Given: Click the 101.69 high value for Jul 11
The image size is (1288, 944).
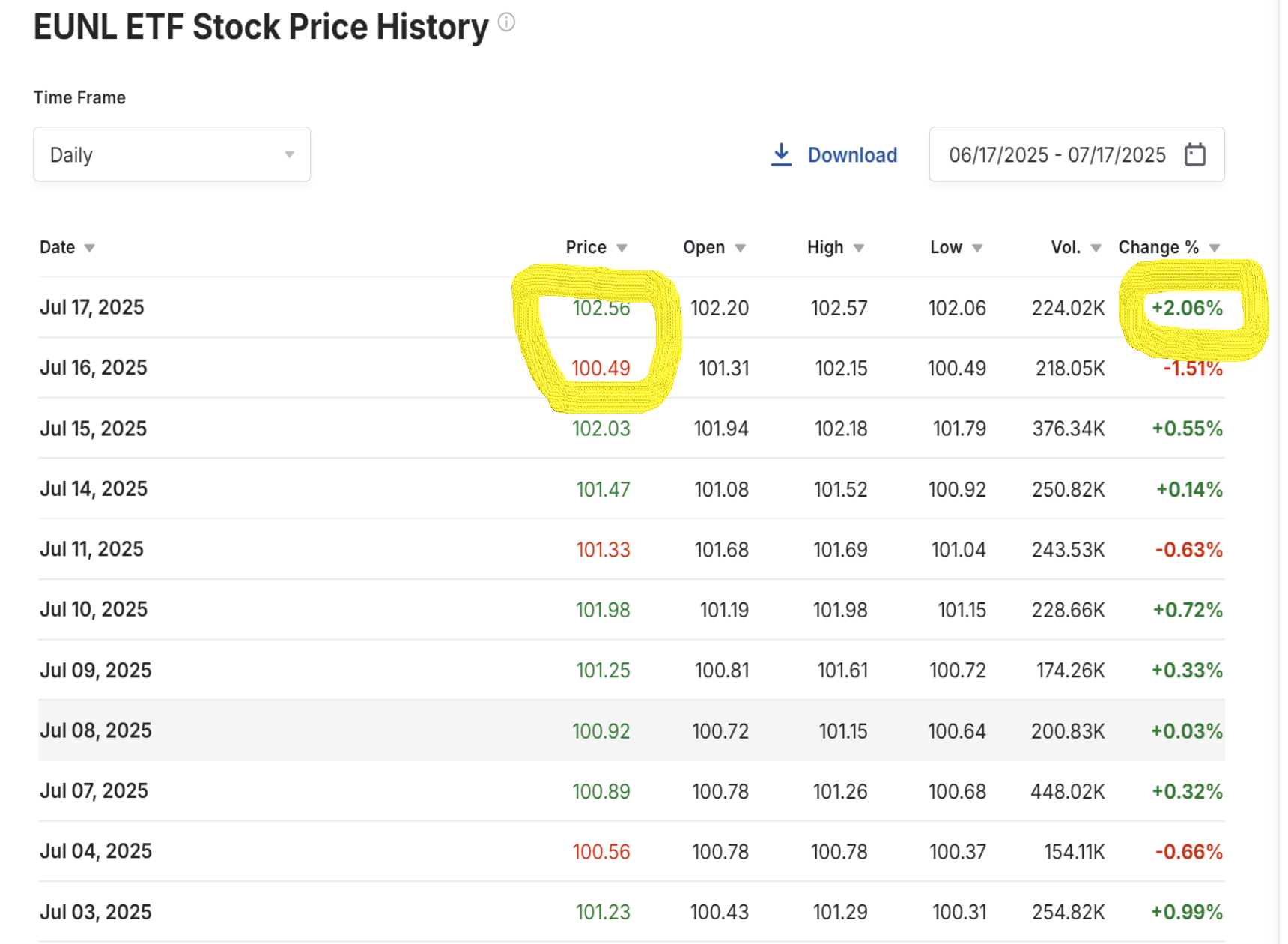Looking at the screenshot, I should [840, 549].
